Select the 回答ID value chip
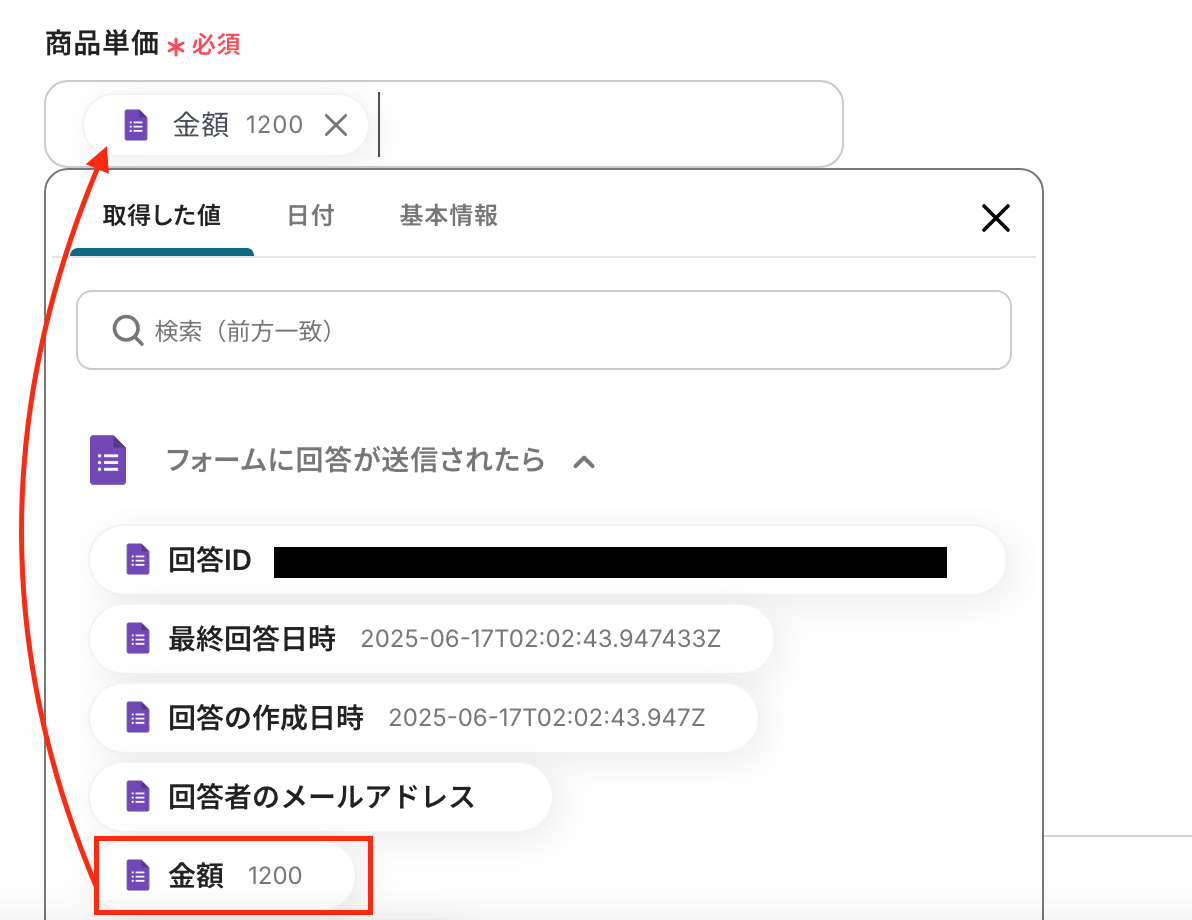 (x=210, y=561)
